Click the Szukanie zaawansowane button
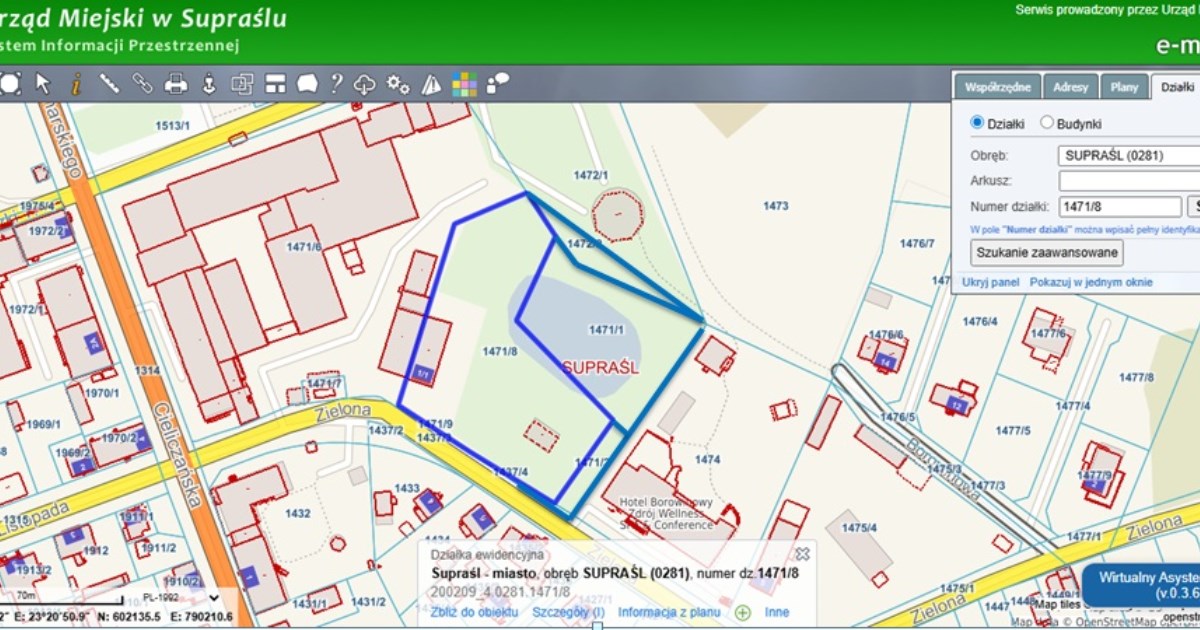 1046,252
